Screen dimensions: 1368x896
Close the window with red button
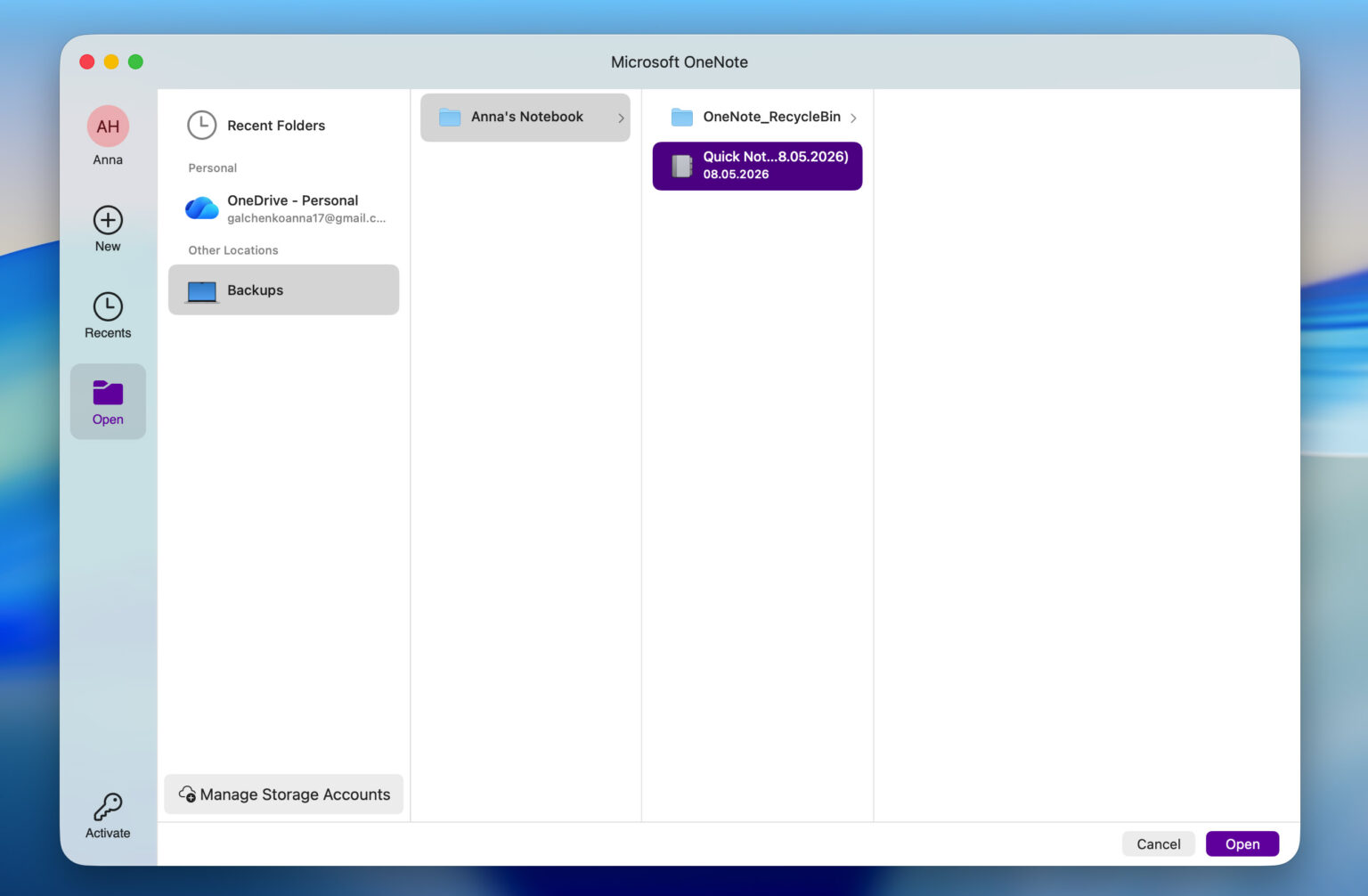coord(87,61)
